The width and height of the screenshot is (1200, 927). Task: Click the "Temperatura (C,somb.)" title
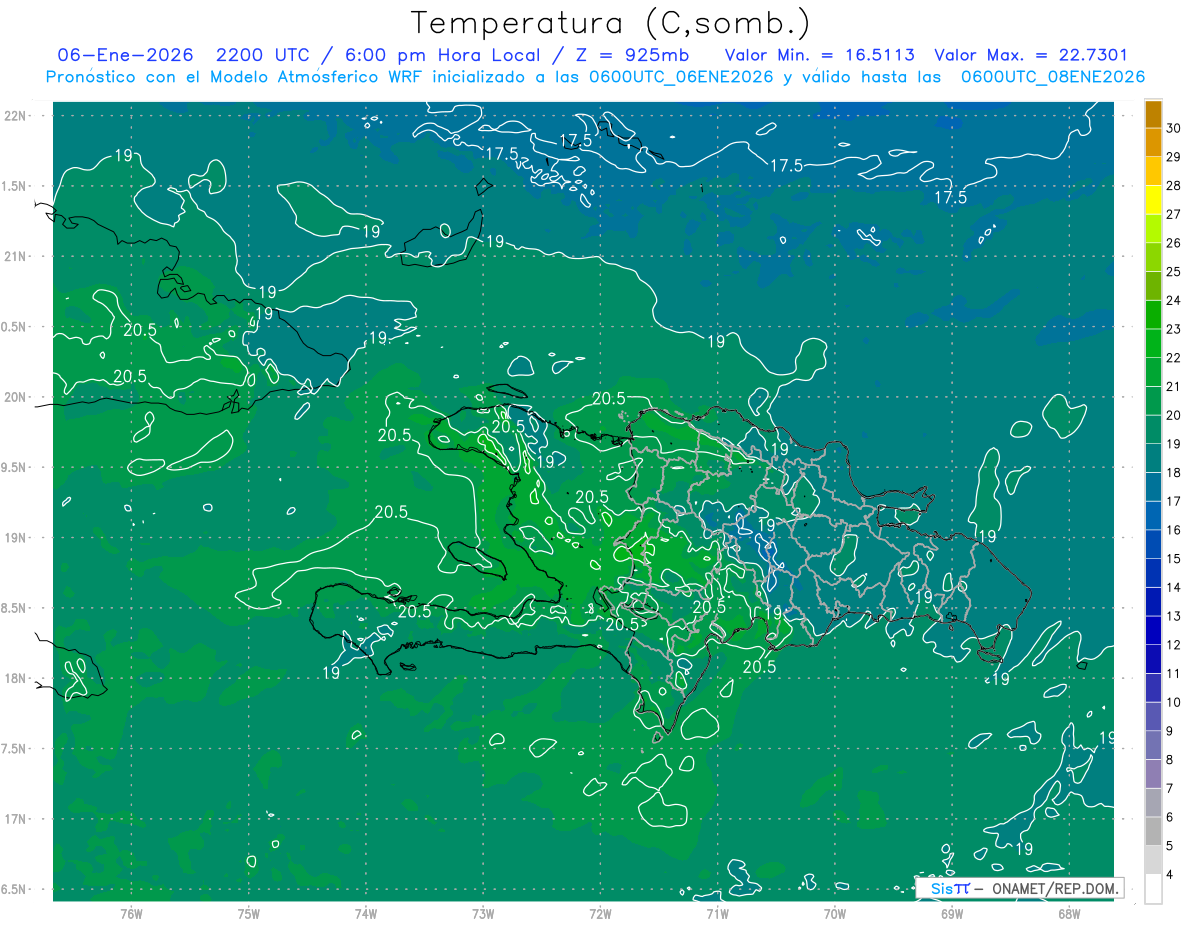(611, 23)
